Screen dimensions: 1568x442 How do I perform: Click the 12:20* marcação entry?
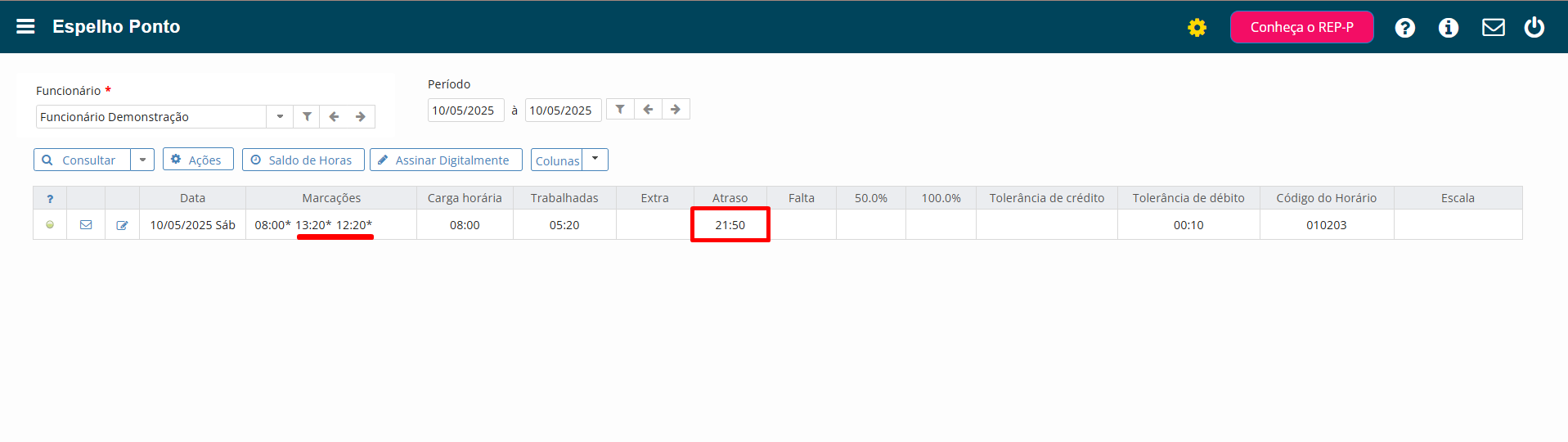click(354, 225)
